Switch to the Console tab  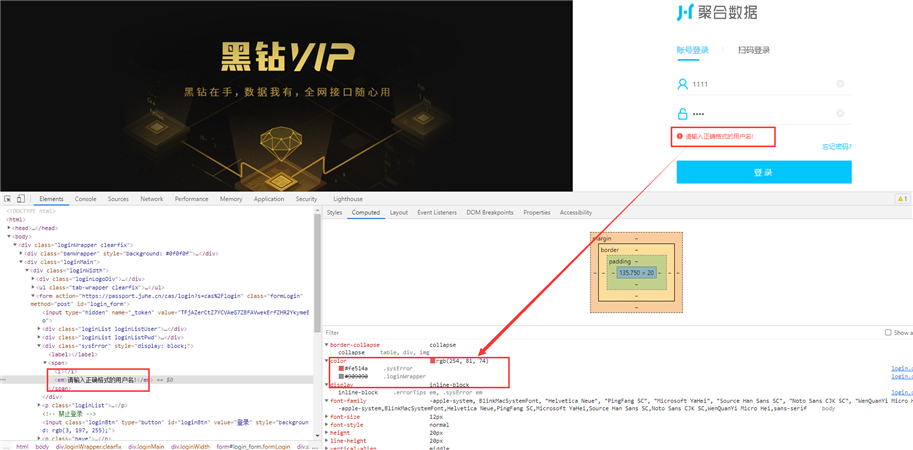pyautogui.click(x=85, y=199)
